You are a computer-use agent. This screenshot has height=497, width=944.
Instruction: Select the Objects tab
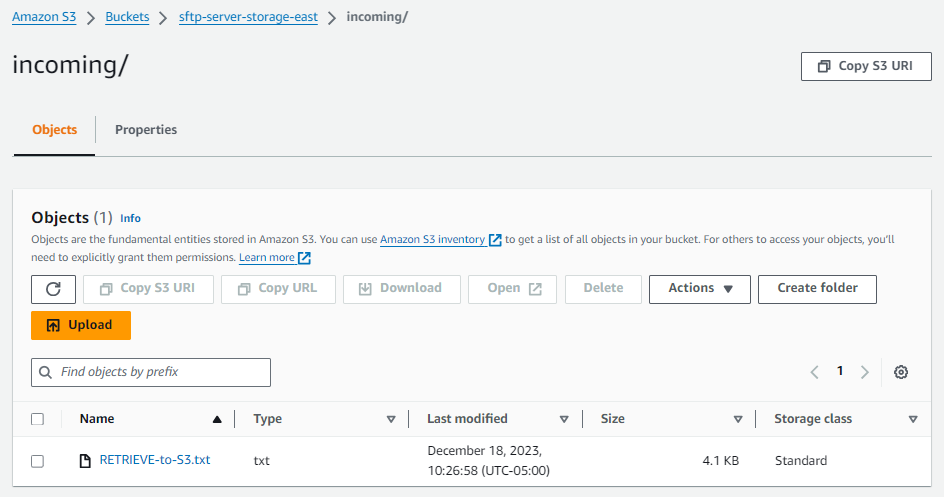coord(54,130)
